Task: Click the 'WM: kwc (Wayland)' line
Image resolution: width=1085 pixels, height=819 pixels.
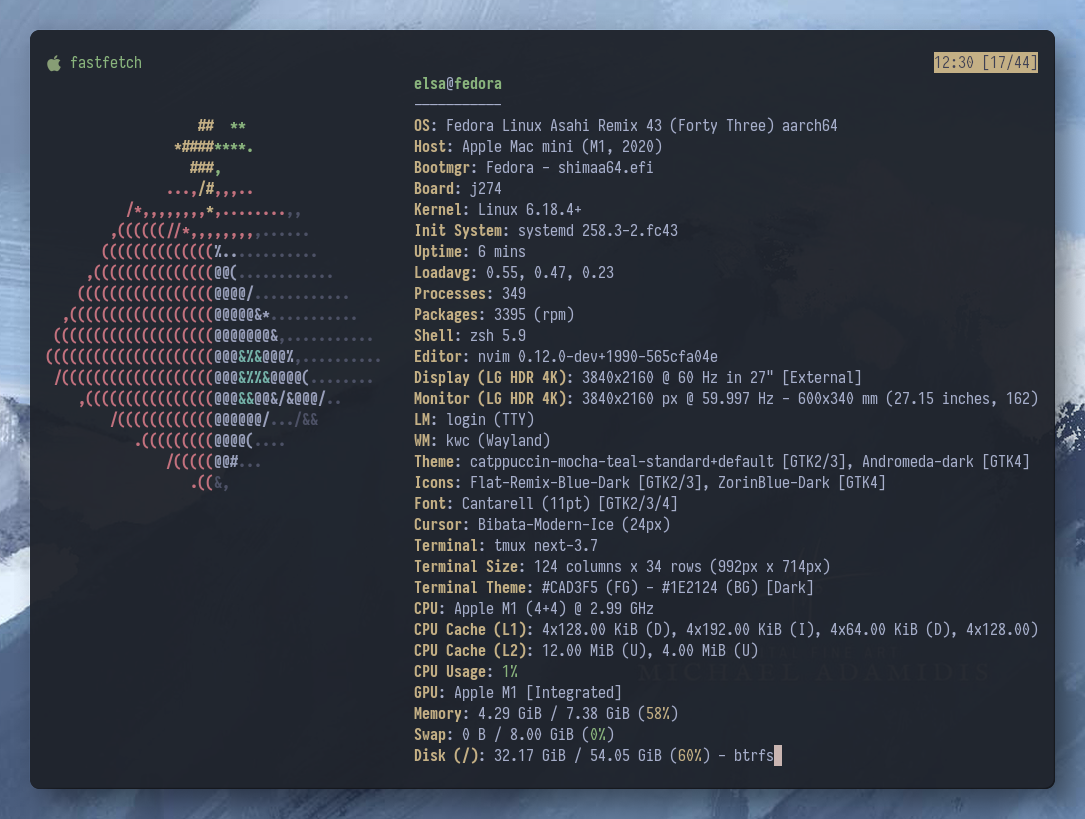Action: (482, 441)
